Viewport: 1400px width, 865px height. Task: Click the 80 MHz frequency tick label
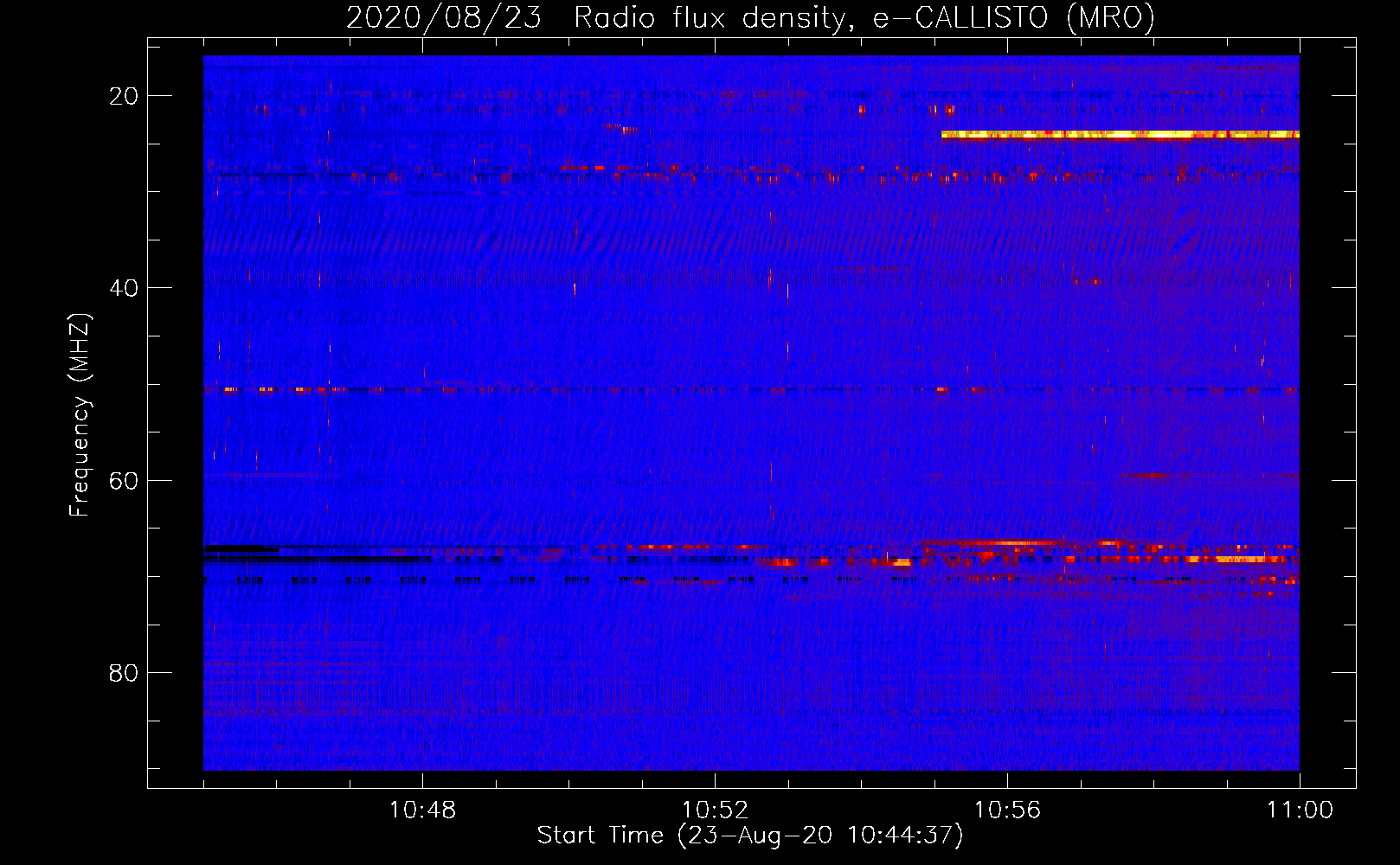tap(124, 672)
